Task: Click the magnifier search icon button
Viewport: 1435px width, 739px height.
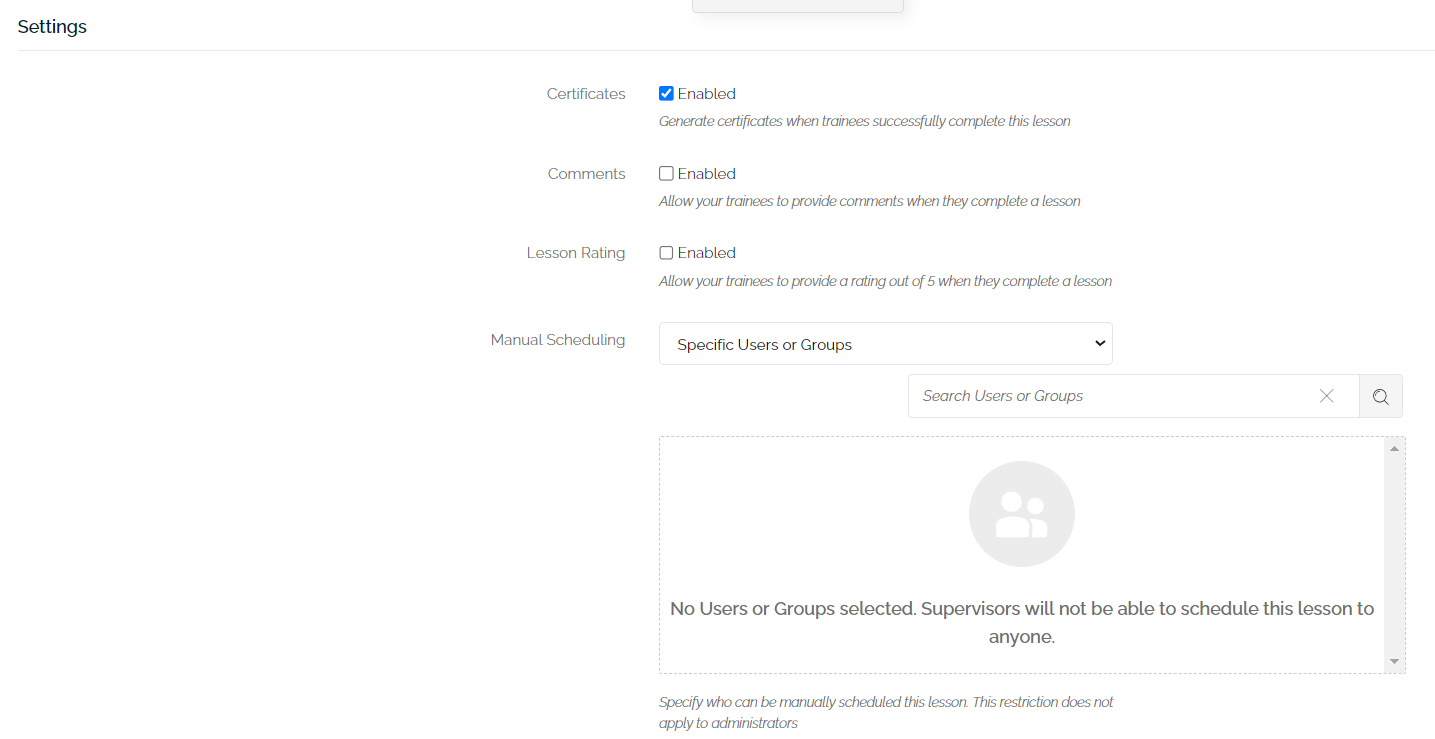Action: tap(1381, 396)
